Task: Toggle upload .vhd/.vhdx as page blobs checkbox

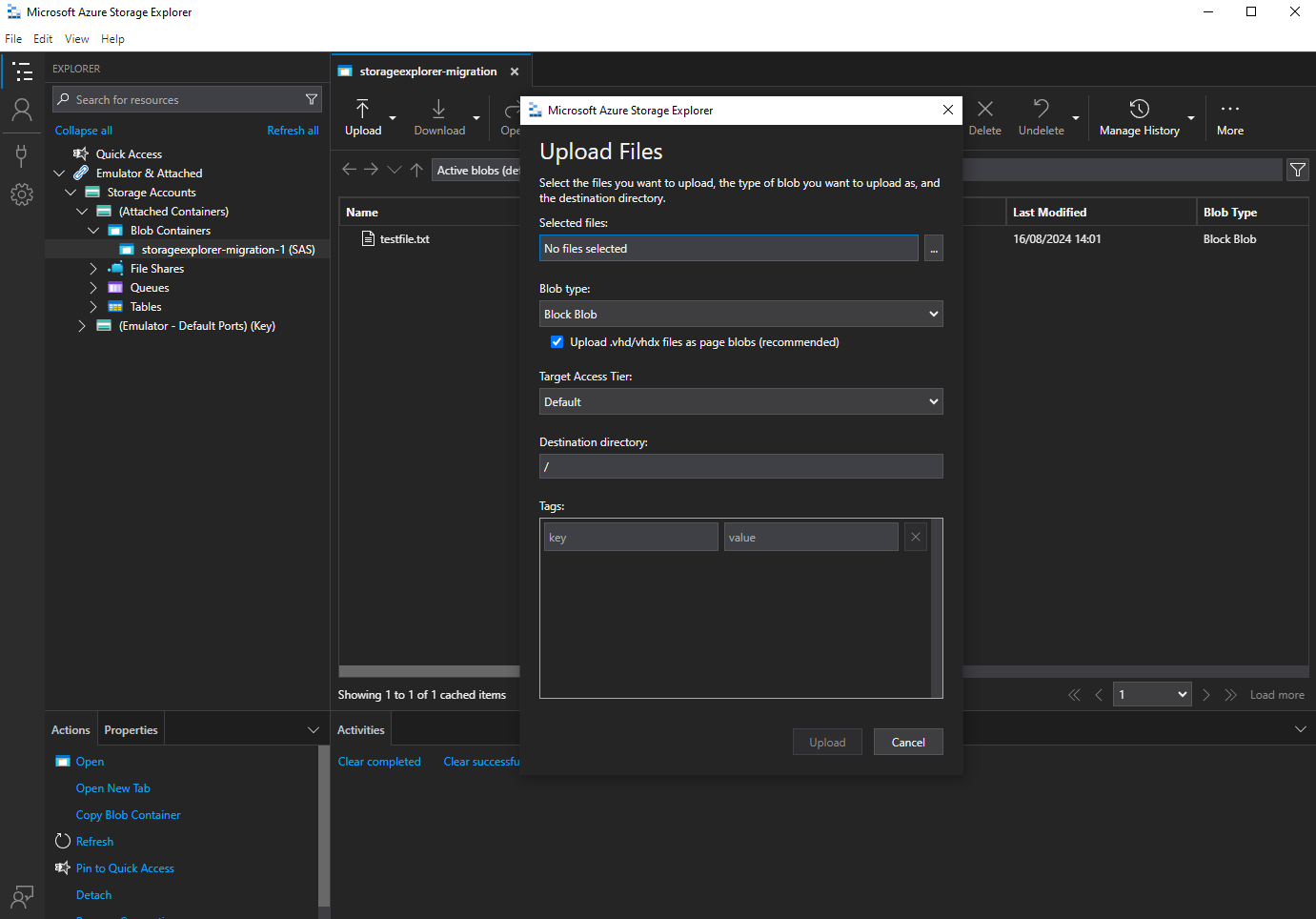Action: tap(557, 342)
